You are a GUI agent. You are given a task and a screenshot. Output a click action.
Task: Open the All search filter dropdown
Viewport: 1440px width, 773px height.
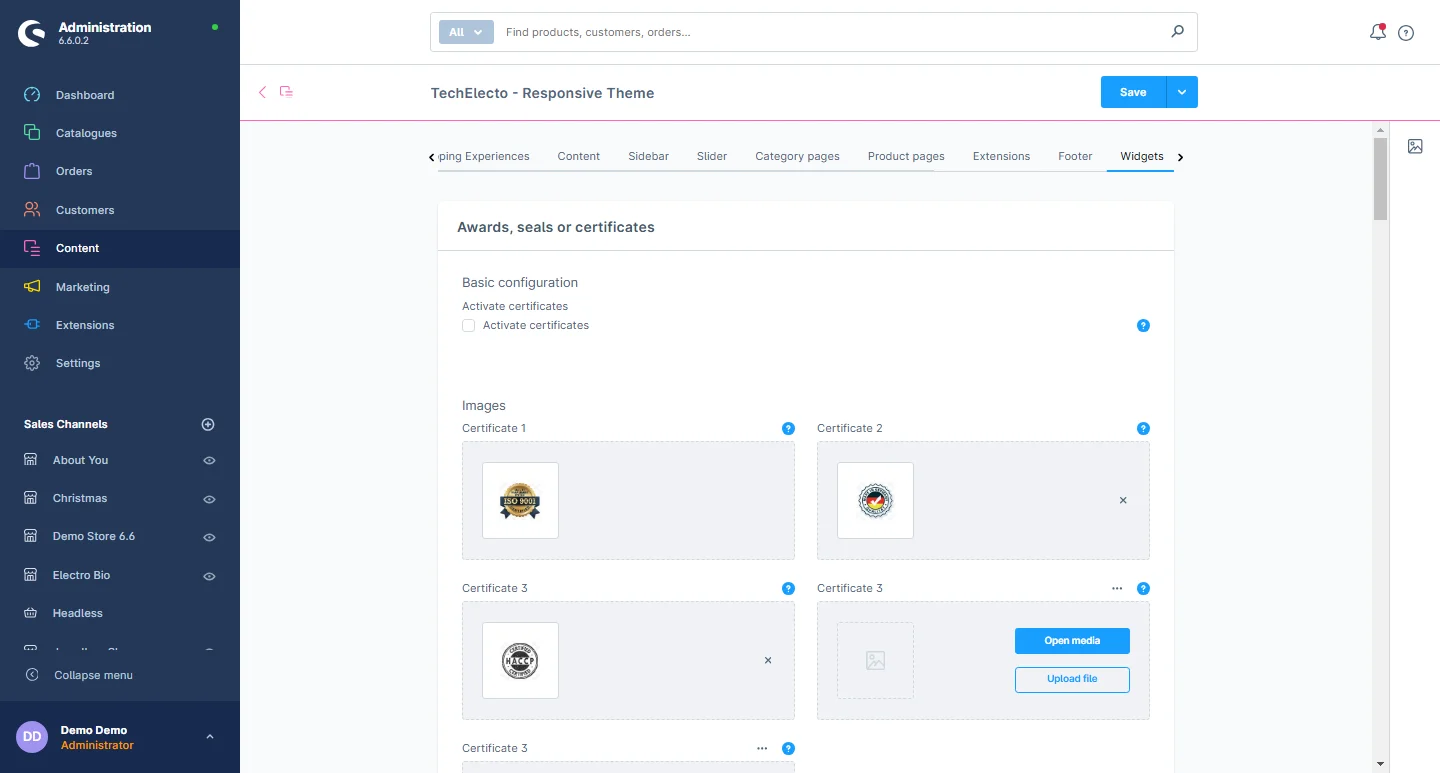click(x=466, y=32)
